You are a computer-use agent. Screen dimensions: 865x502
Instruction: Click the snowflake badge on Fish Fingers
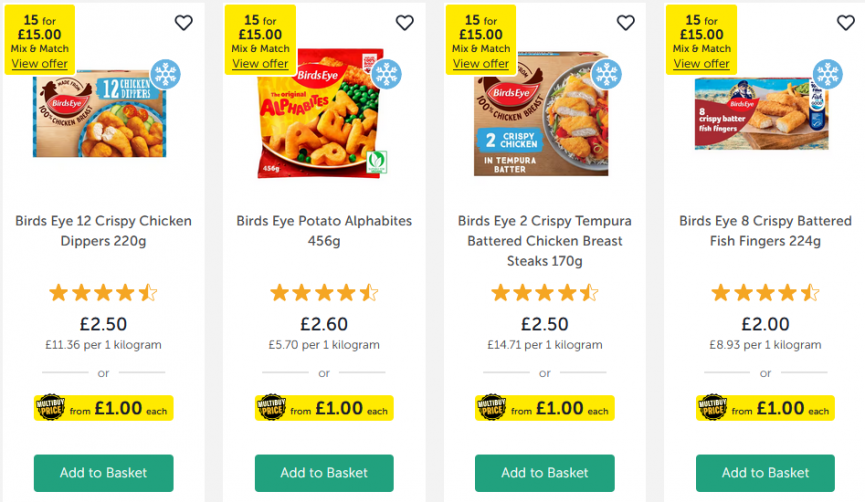click(827, 74)
